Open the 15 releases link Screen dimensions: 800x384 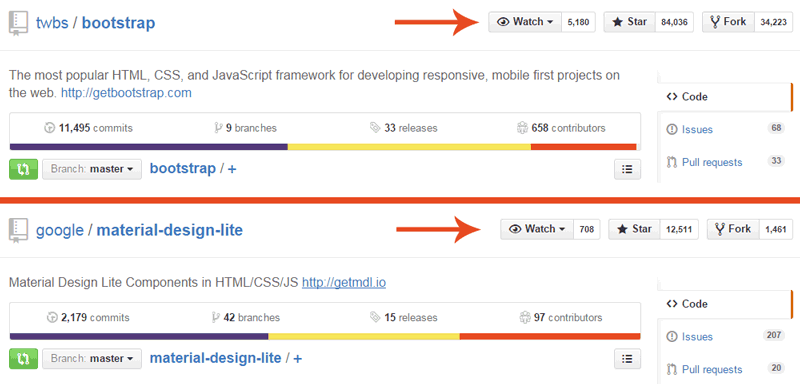tap(404, 318)
